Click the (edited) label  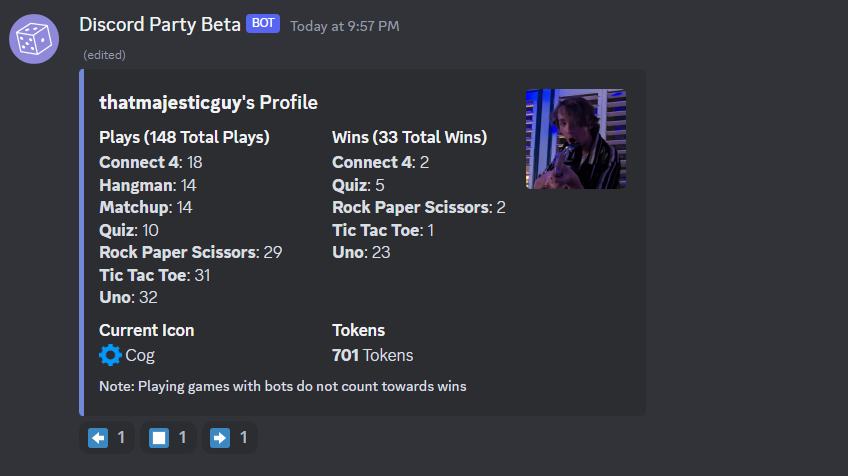click(x=104, y=55)
